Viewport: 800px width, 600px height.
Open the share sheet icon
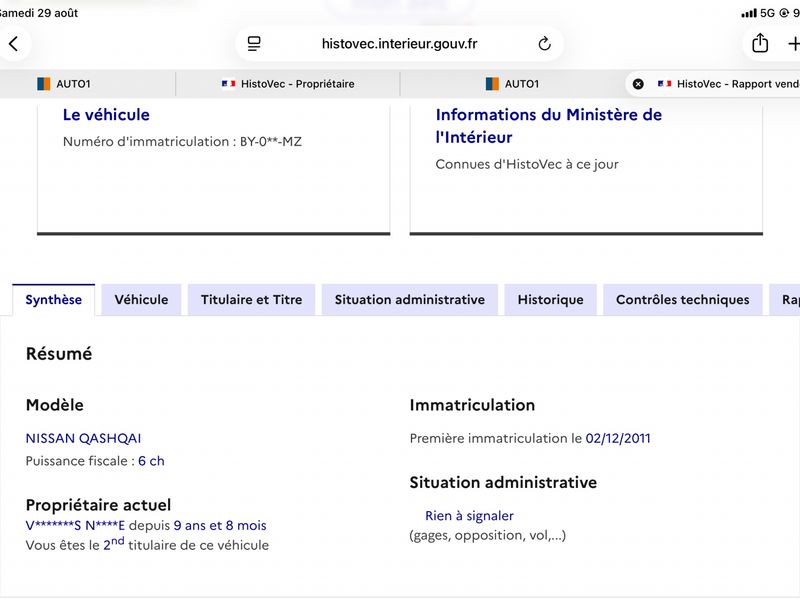click(760, 43)
